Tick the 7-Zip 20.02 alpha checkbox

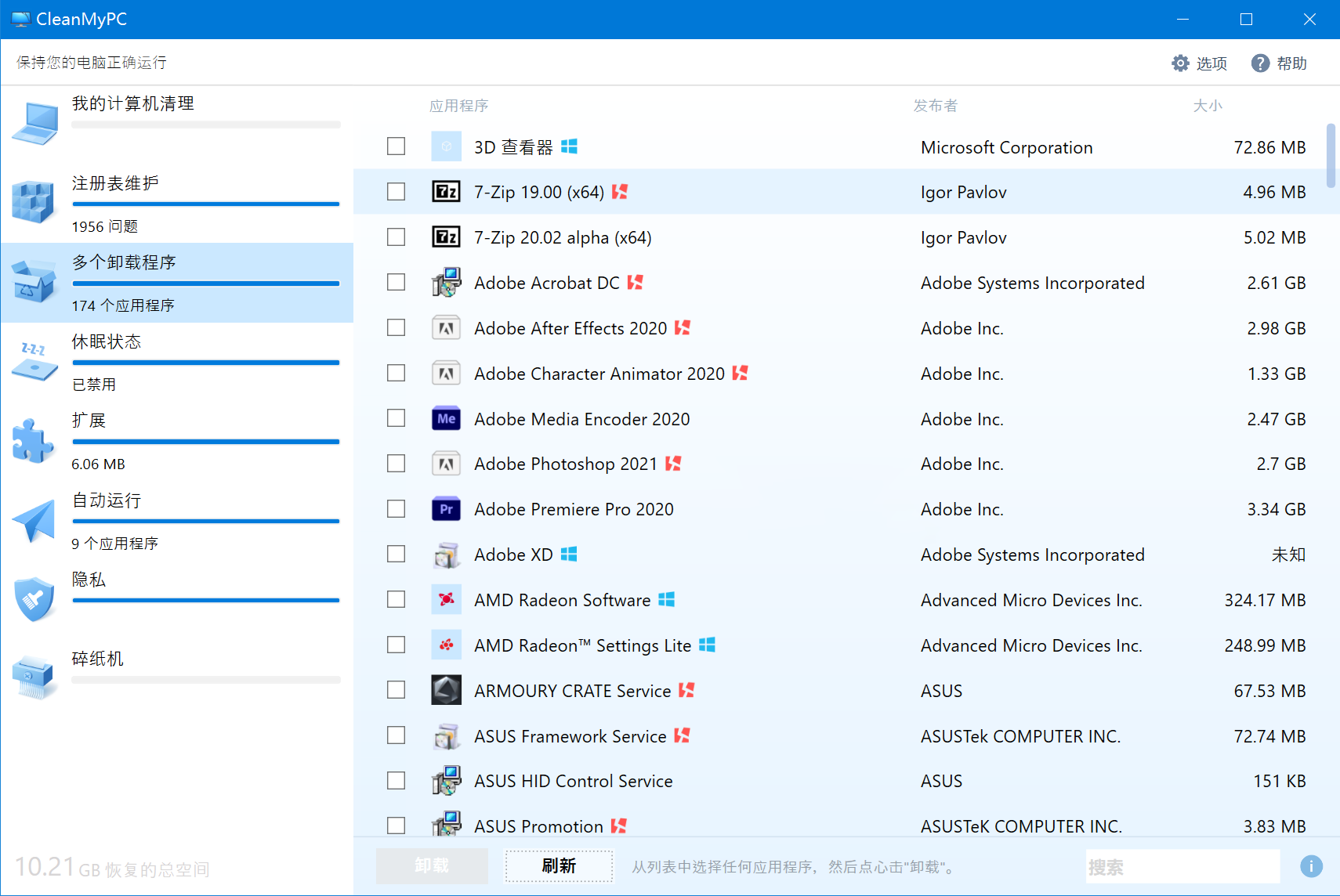[x=397, y=237]
